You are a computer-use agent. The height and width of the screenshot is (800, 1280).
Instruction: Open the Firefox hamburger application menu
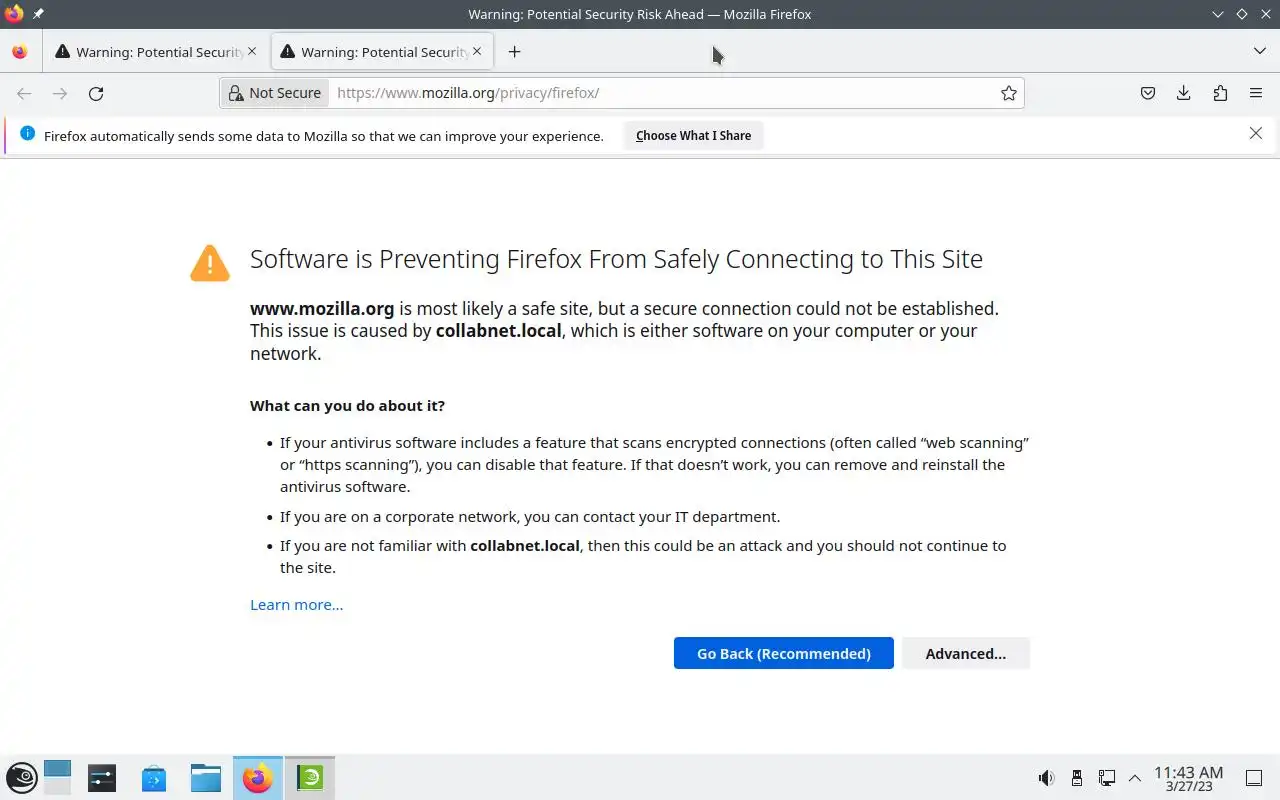[x=1256, y=93]
